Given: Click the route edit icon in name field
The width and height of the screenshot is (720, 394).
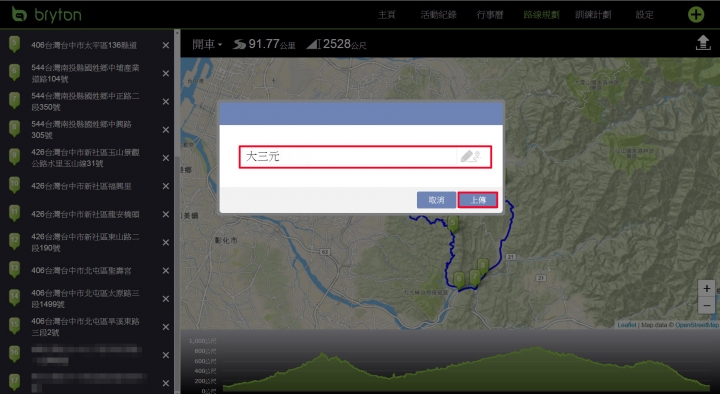Looking at the screenshot, I should click(471, 157).
